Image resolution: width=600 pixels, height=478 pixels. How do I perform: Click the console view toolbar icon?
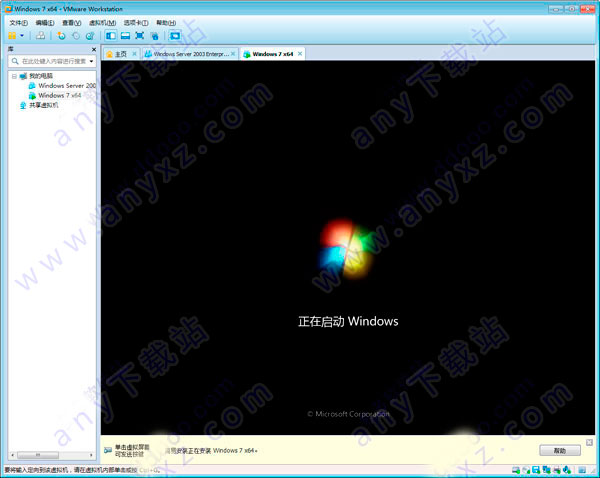coord(175,36)
